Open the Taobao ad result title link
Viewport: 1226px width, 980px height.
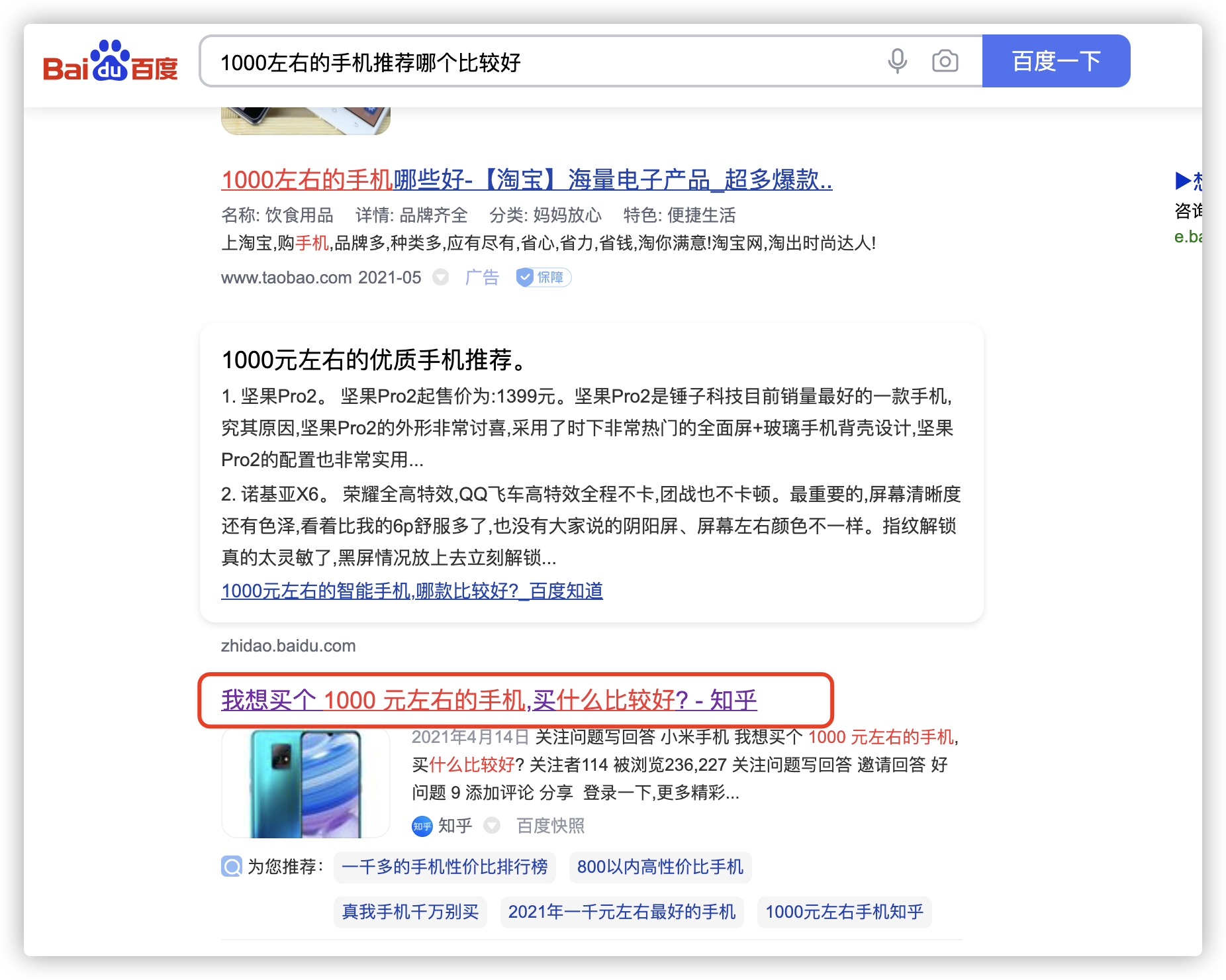[526, 179]
